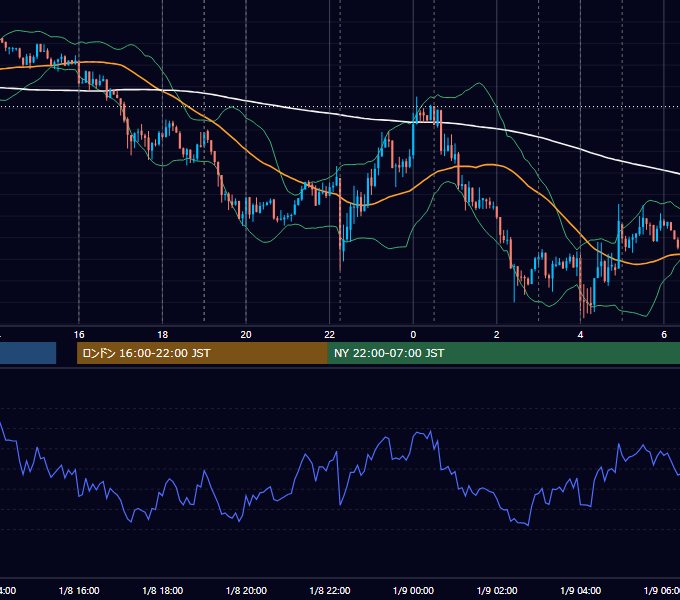This screenshot has width=680, height=600.
Task: Click the hour 0 axis tick label
Action: [x=413, y=335]
